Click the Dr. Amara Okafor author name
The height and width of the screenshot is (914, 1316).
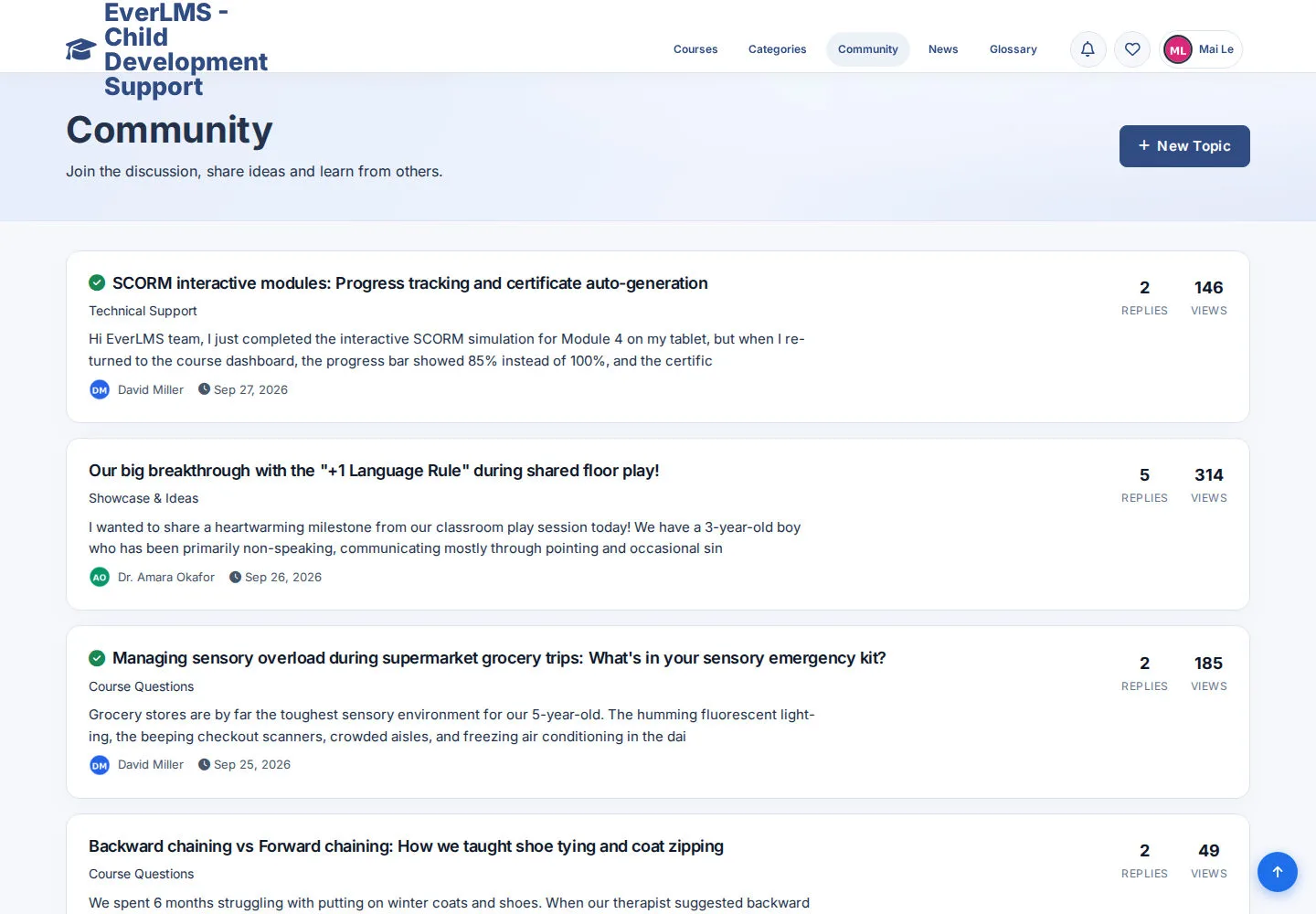pos(166,577)
